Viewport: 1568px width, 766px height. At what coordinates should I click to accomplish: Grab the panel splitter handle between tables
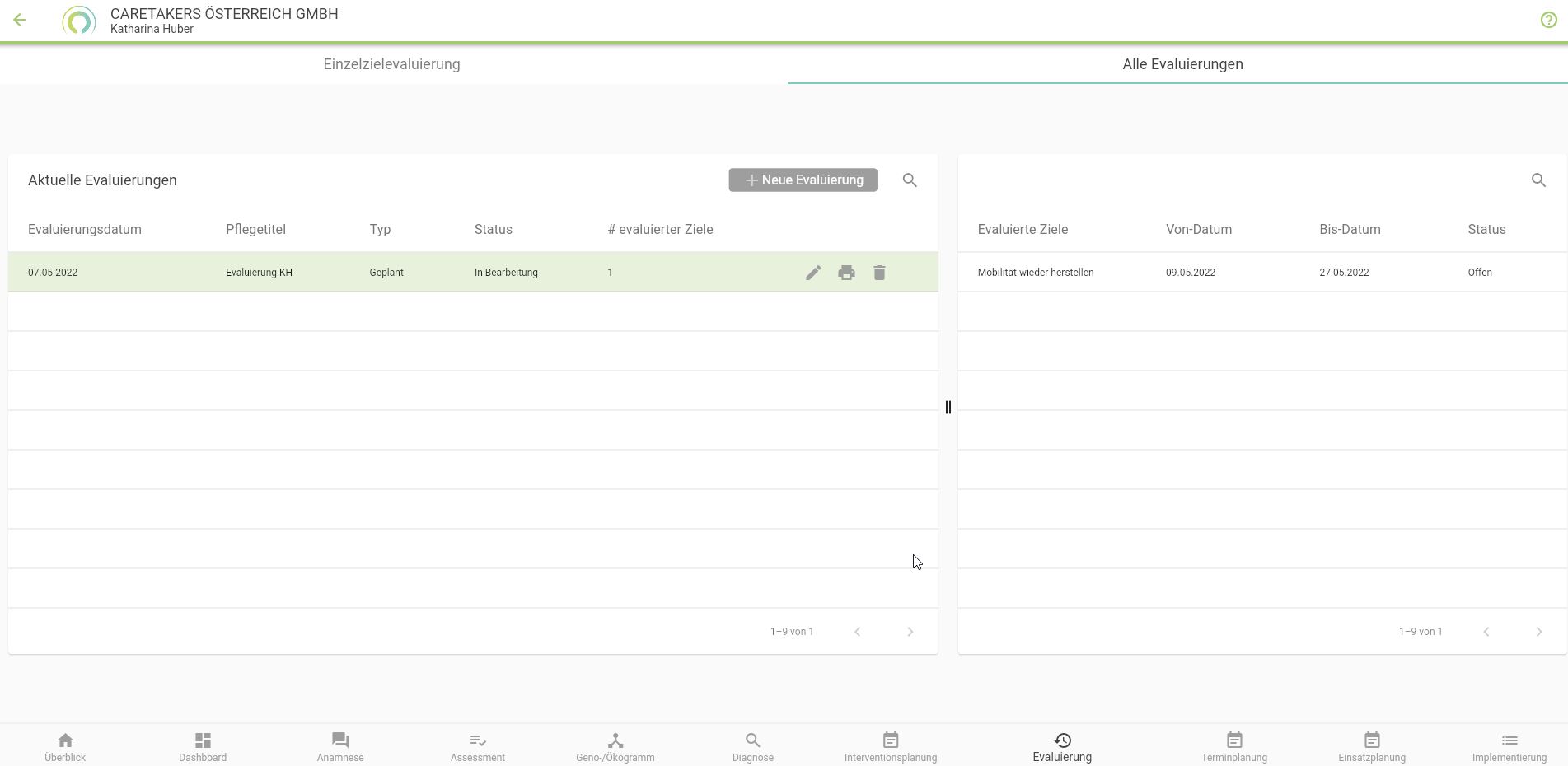948,408
